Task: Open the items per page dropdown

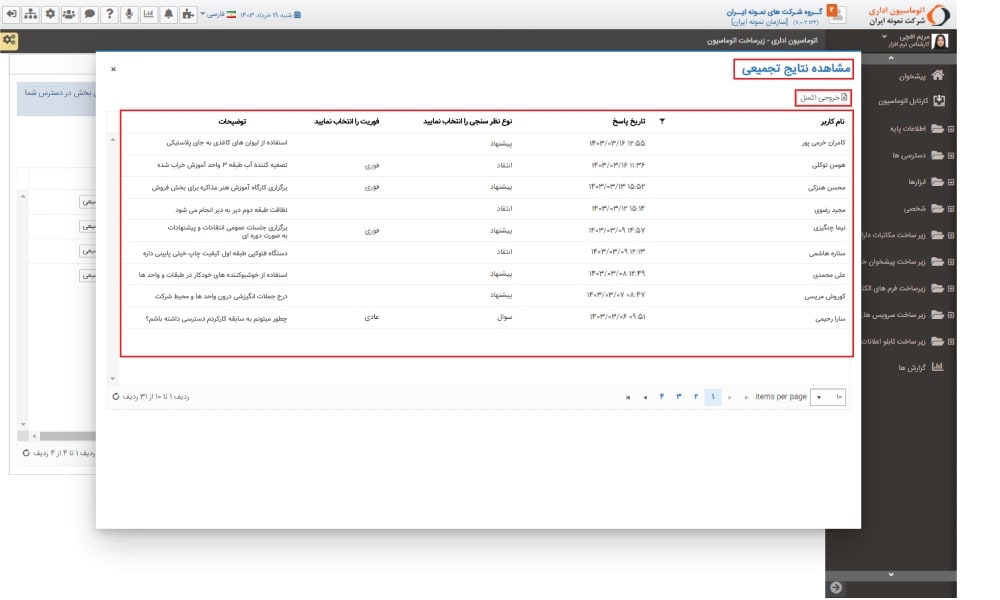Action: 829,397
